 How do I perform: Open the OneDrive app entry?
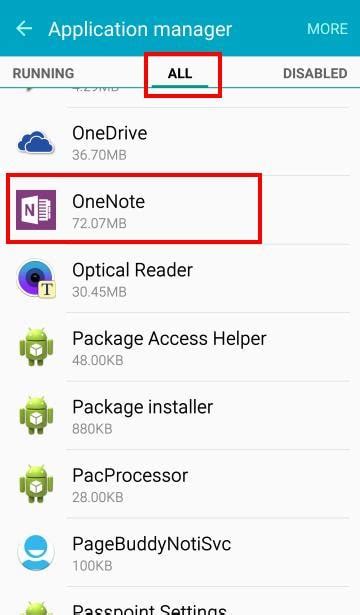(180, 142)
